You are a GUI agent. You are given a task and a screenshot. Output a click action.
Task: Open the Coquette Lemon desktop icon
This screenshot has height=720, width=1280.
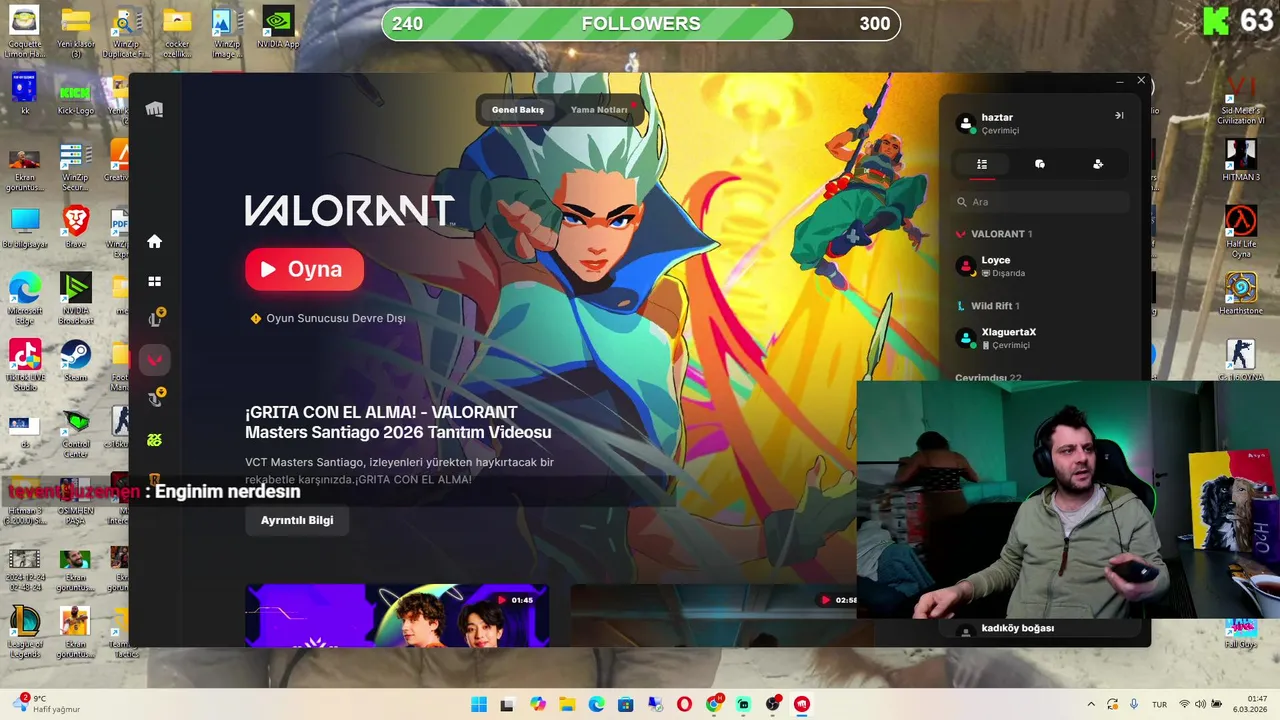[24, 30]
